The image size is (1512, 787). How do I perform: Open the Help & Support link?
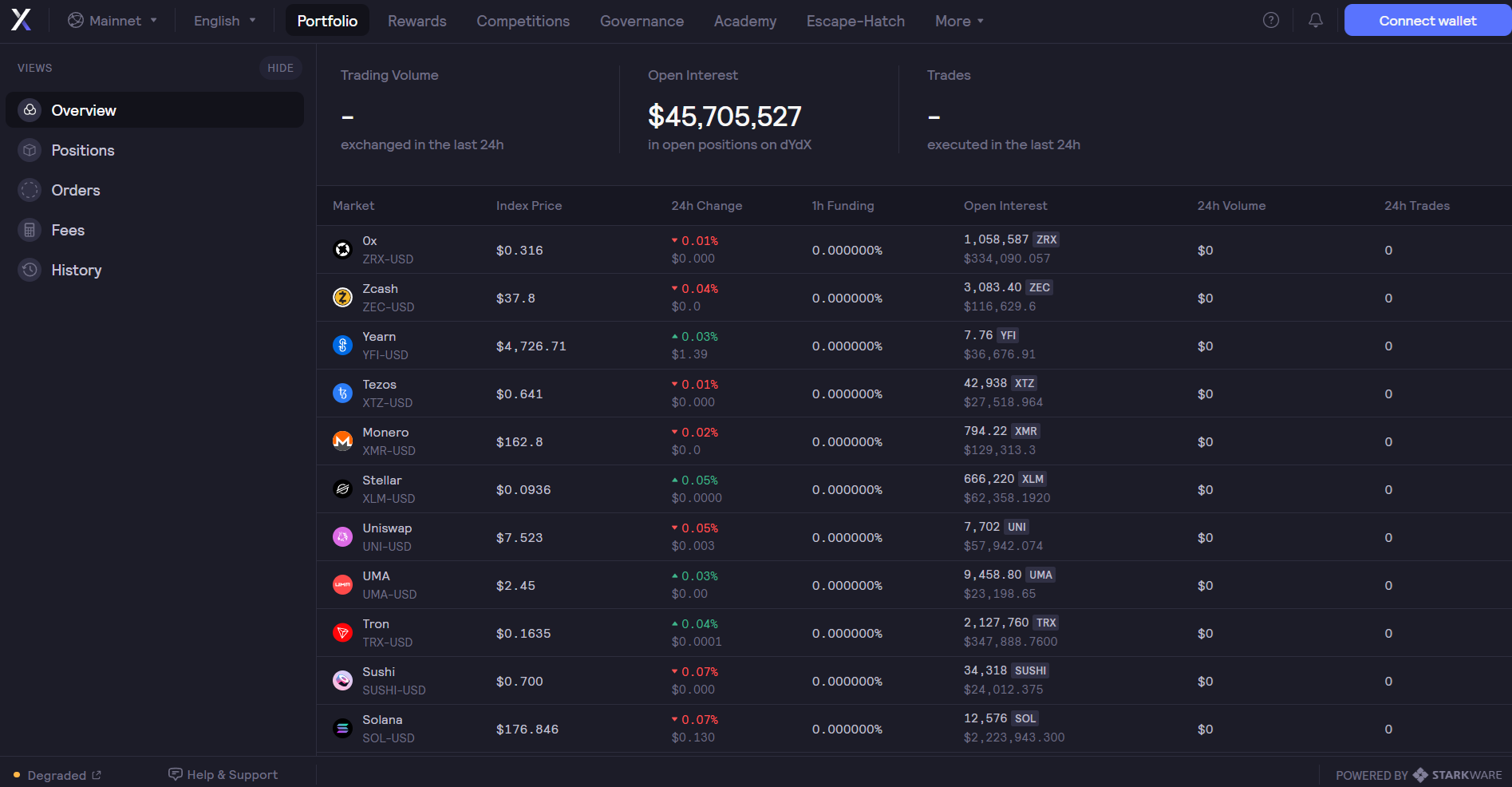(x=223, y=774)
